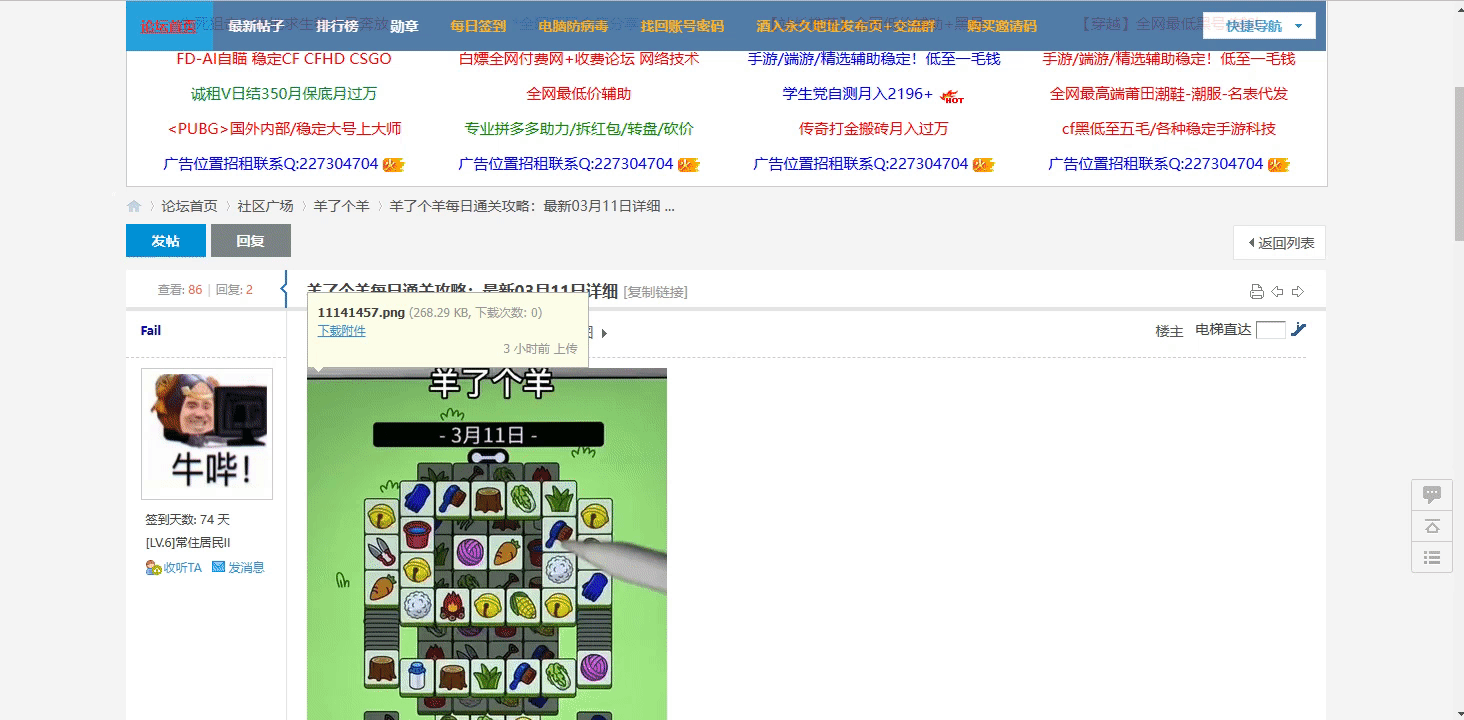Click the 收听TA follow icon link
The width and height of the screenshot is (1464, 720).
tap(174, 568)
